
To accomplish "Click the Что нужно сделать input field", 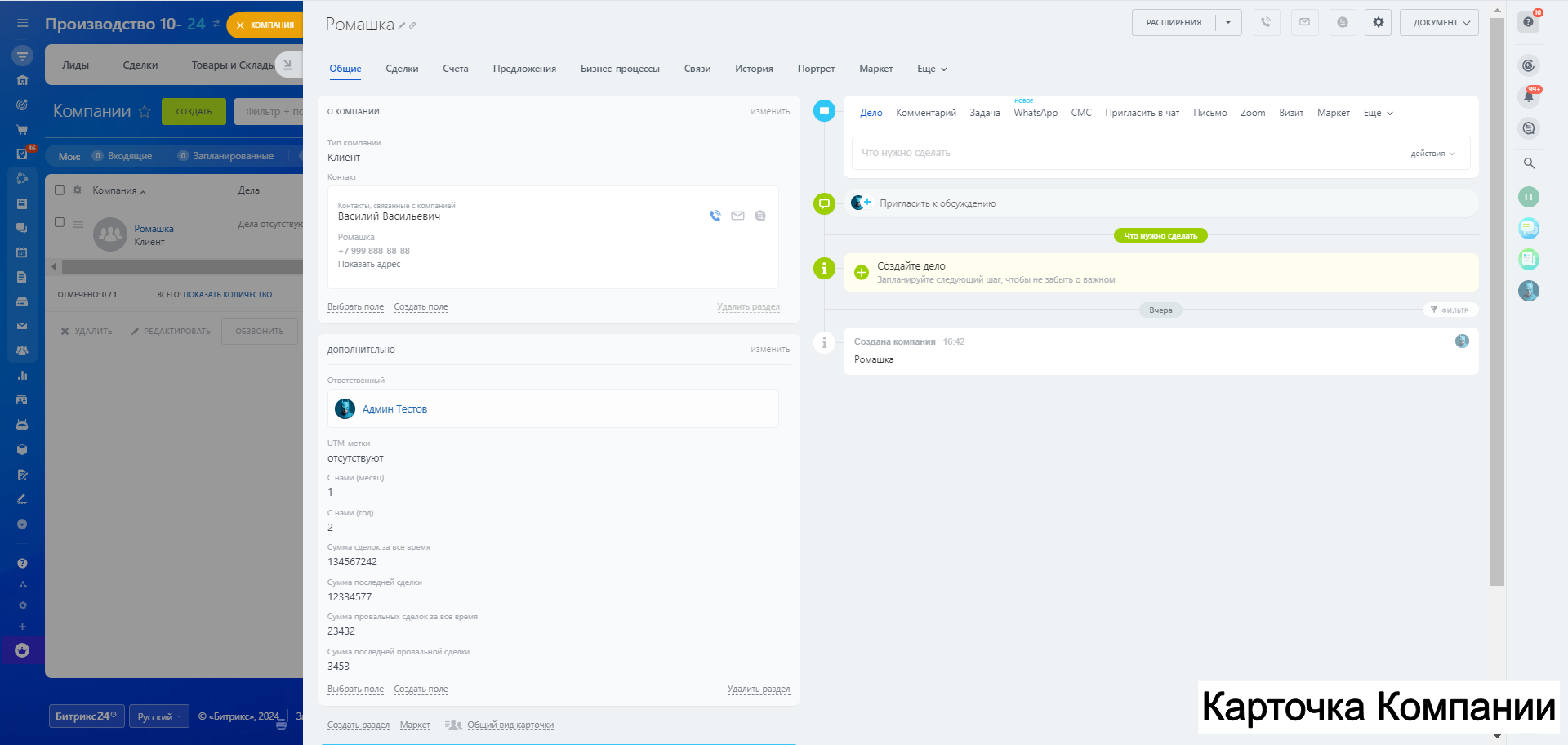I will 1127,153.
